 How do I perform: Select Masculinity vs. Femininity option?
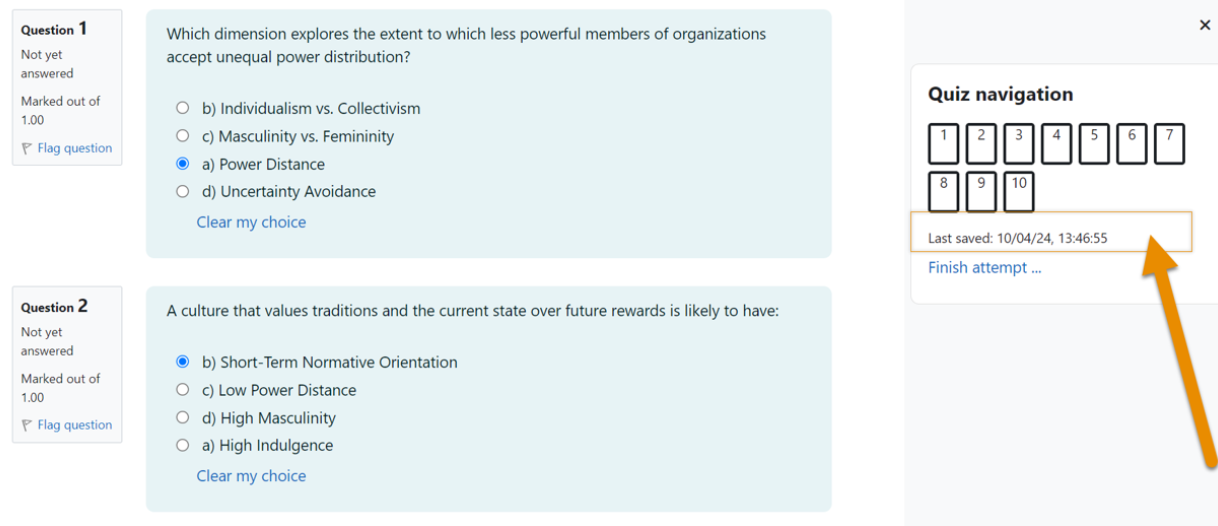pos(182,136)
